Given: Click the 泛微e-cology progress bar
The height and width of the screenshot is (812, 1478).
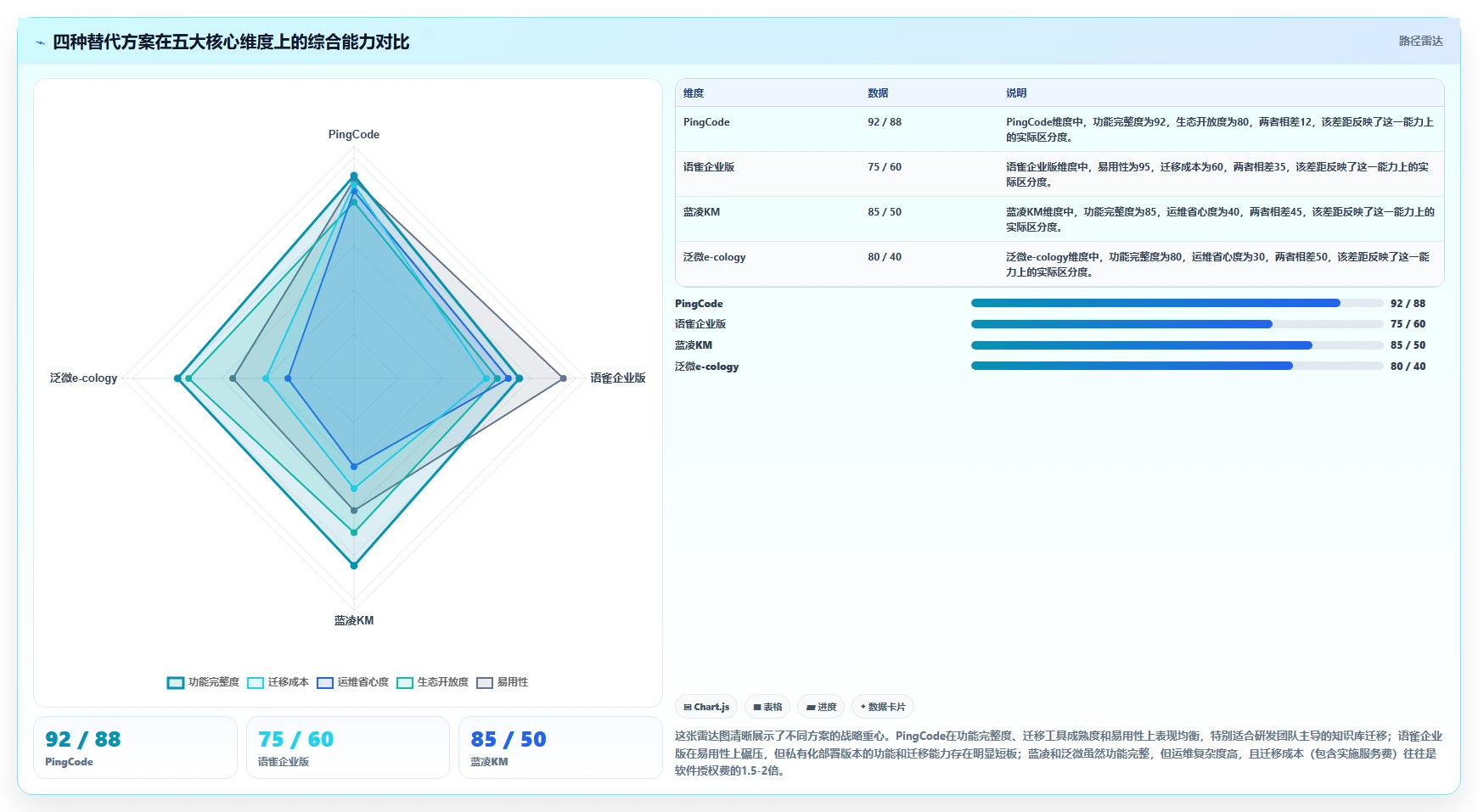Looking at the screenshot, I should (x=1177, y=366).
